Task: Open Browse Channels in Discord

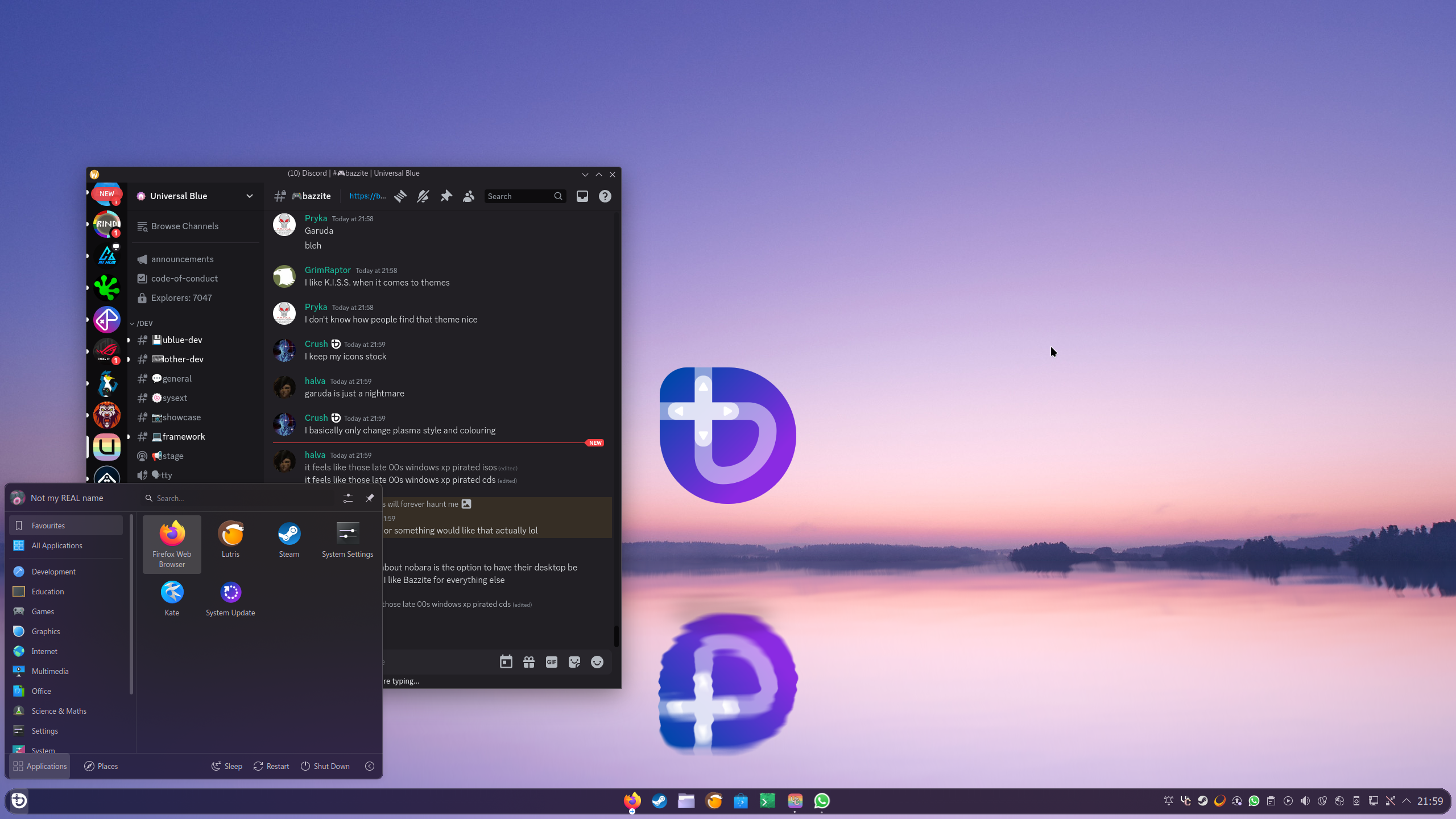Action: pyautogui.click(x=184, y=226)
